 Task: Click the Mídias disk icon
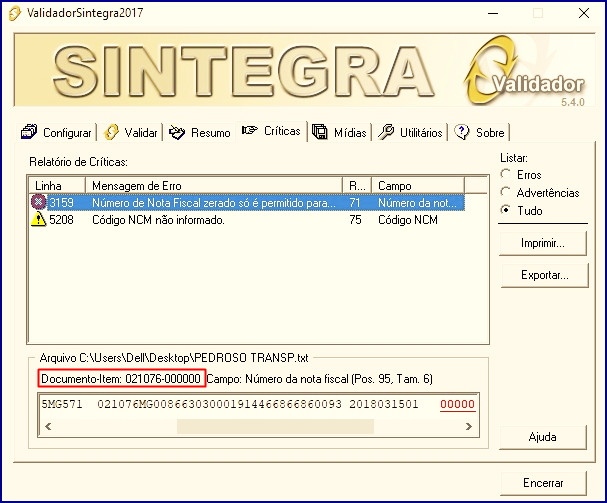(x=320, y=132)
